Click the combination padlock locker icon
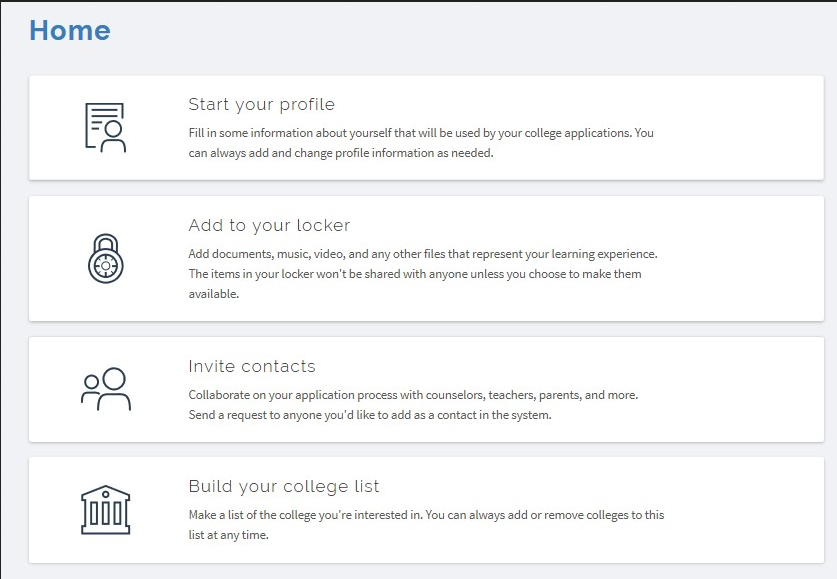The width and height of the screenshot is (837, 579). pos(106,259)
